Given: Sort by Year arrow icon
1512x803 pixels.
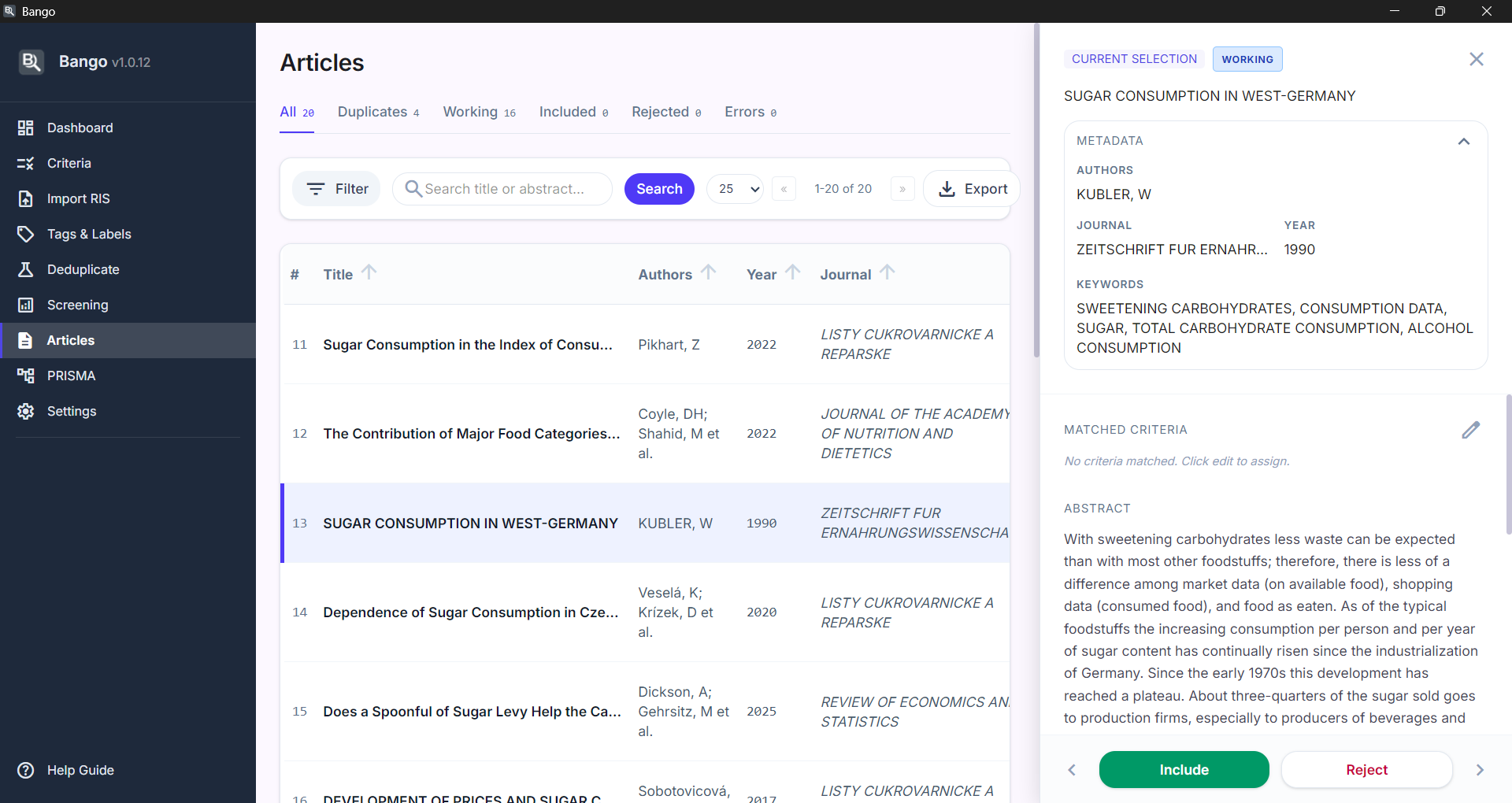Looking at the screenshot, I should click(792, 272).
